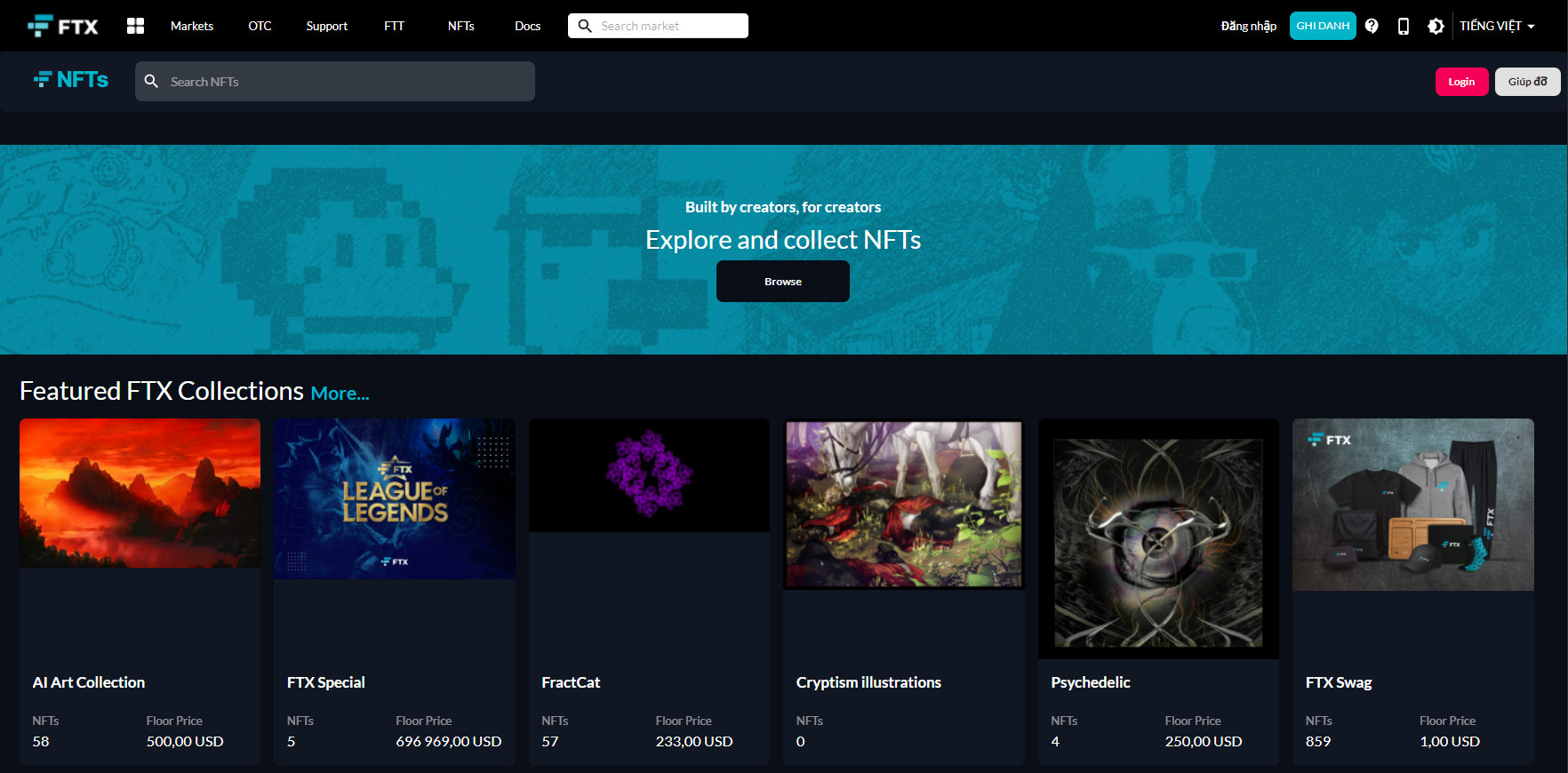This screenshot has width=1568, height=773.
Task: Click the 500,00 USD floor price
Action: coord(185,741)
